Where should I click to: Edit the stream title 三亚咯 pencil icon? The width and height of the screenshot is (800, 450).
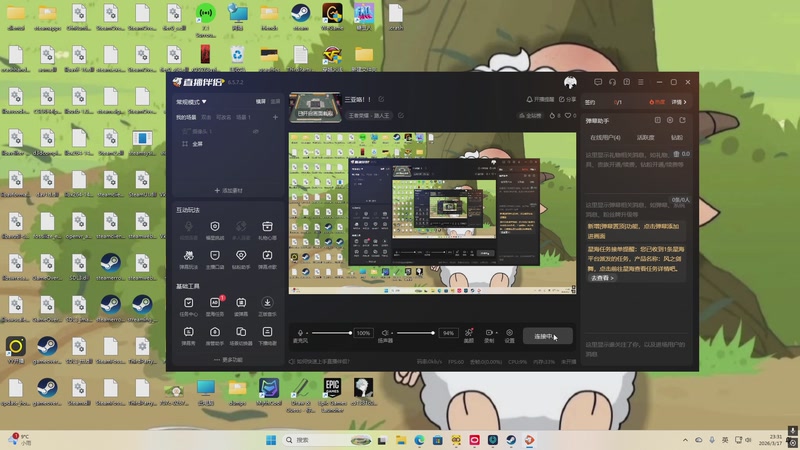[381, 99]
